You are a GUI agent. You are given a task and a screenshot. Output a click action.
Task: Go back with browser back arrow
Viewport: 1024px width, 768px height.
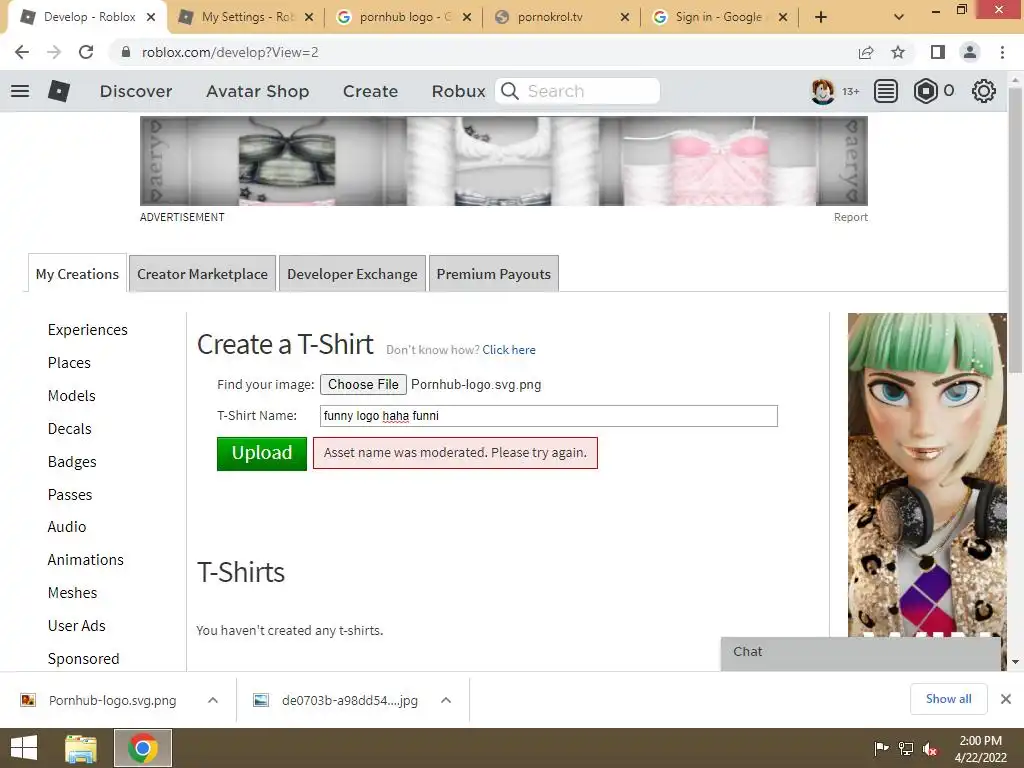click(22, 52)
